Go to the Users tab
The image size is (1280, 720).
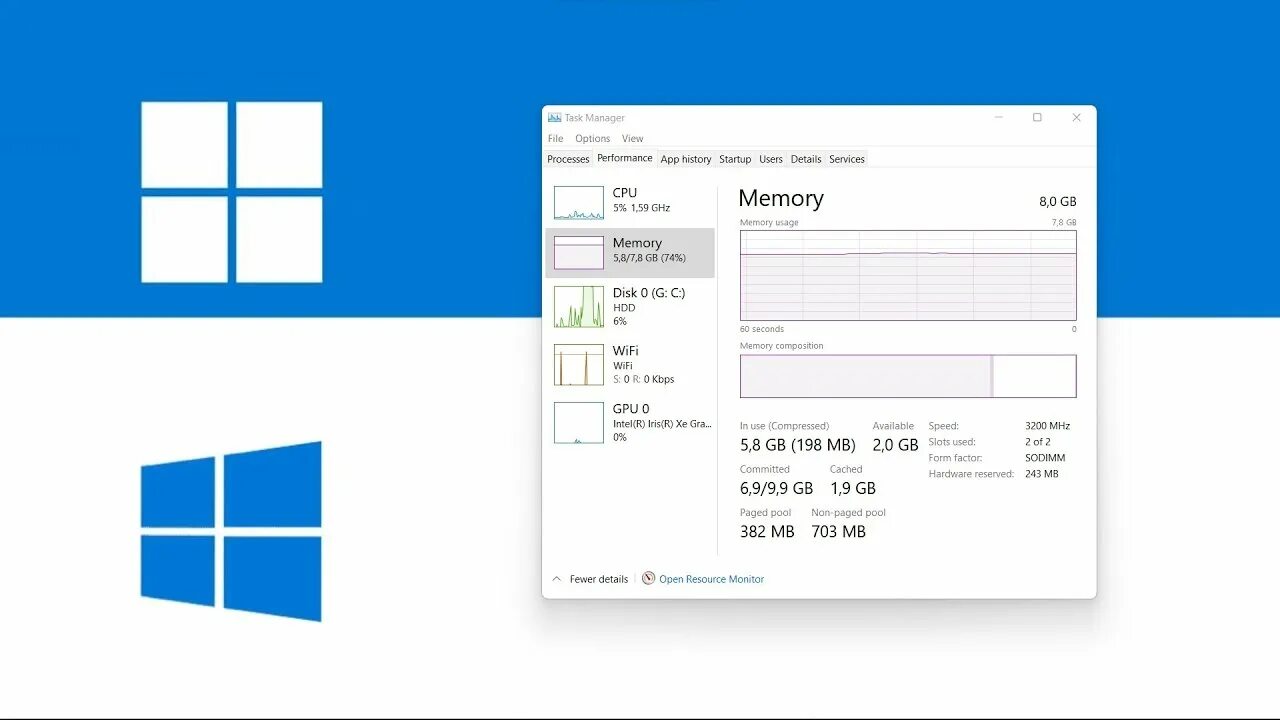pyautogui.click(x=771, y=159)
